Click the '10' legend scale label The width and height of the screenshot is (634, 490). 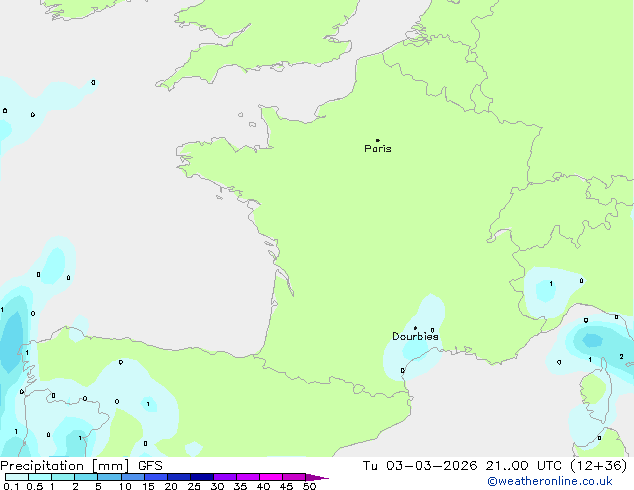click(x=125, y=486)
